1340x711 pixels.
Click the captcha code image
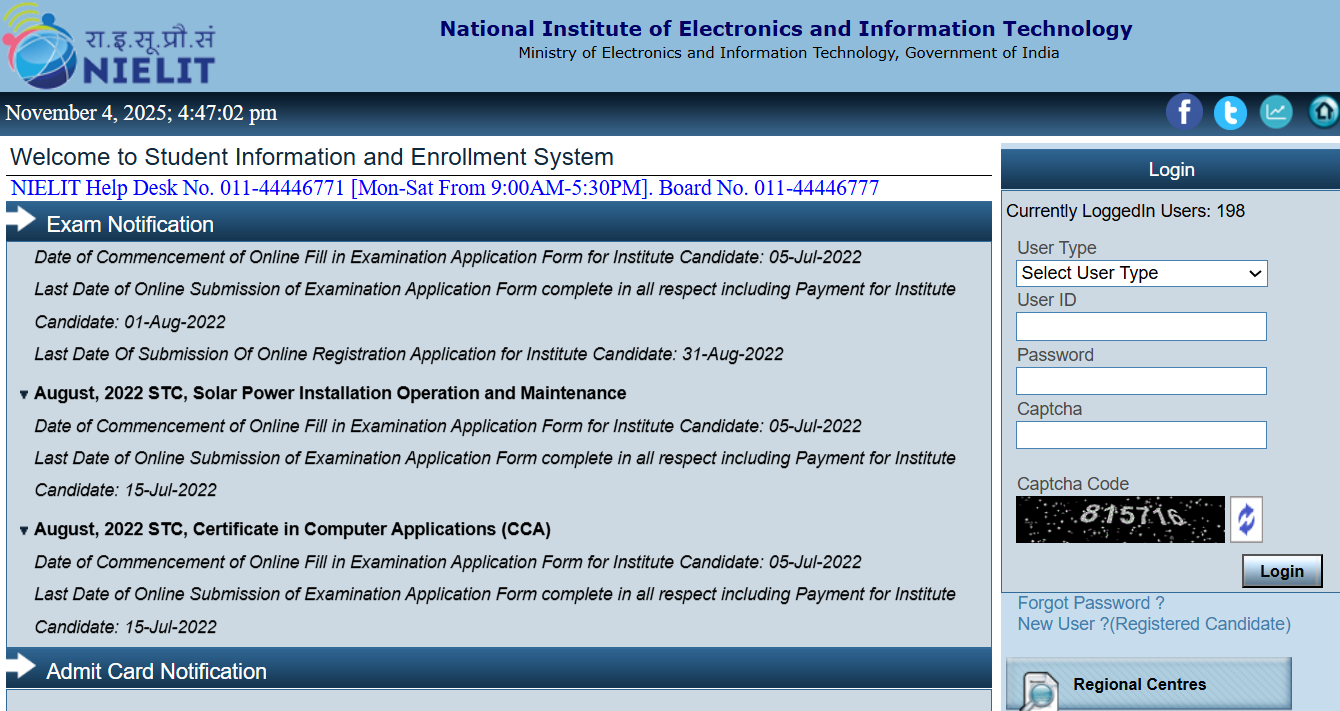(1120, 518)
